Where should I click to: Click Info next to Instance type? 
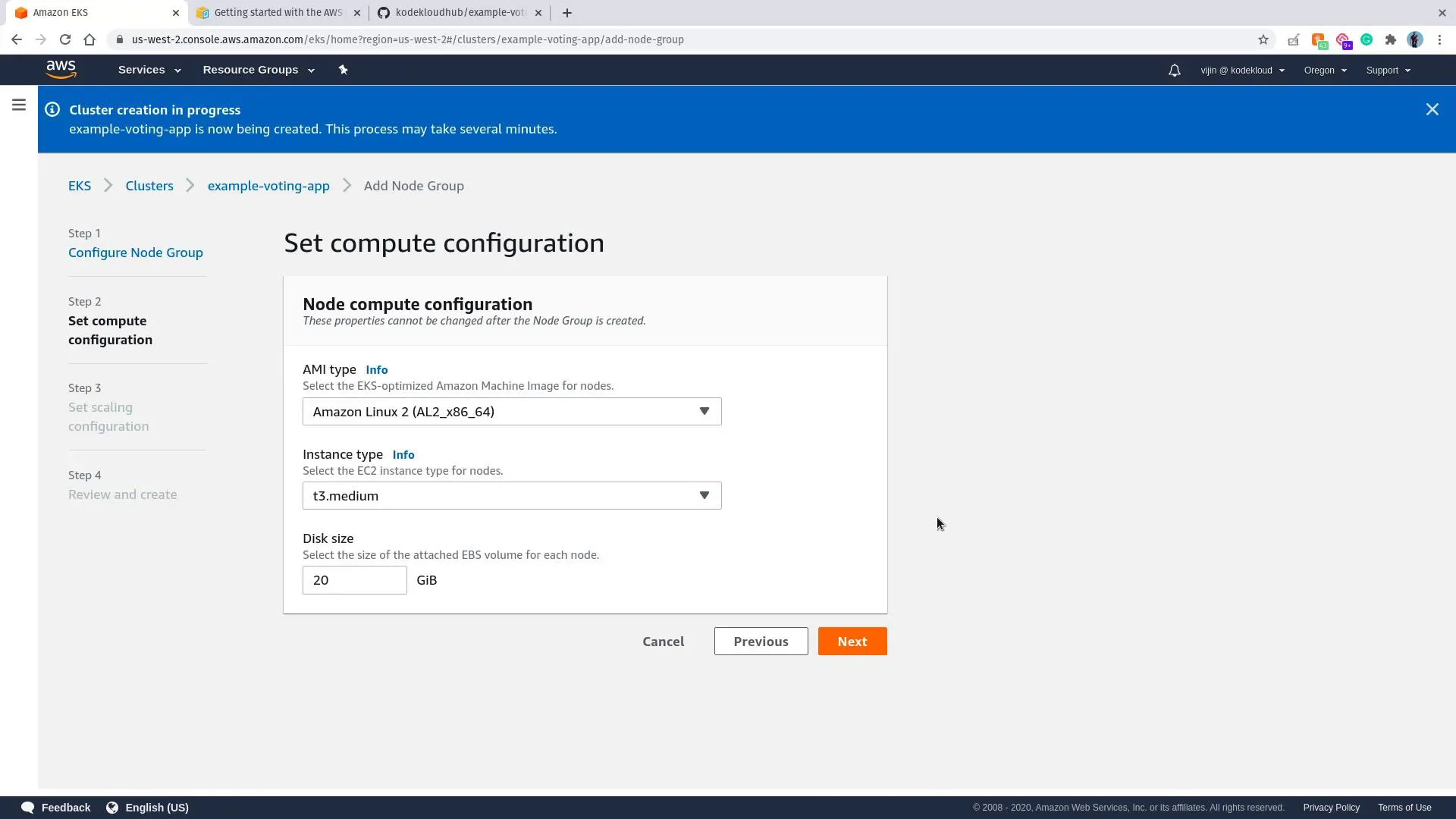[x=403, y=454]
